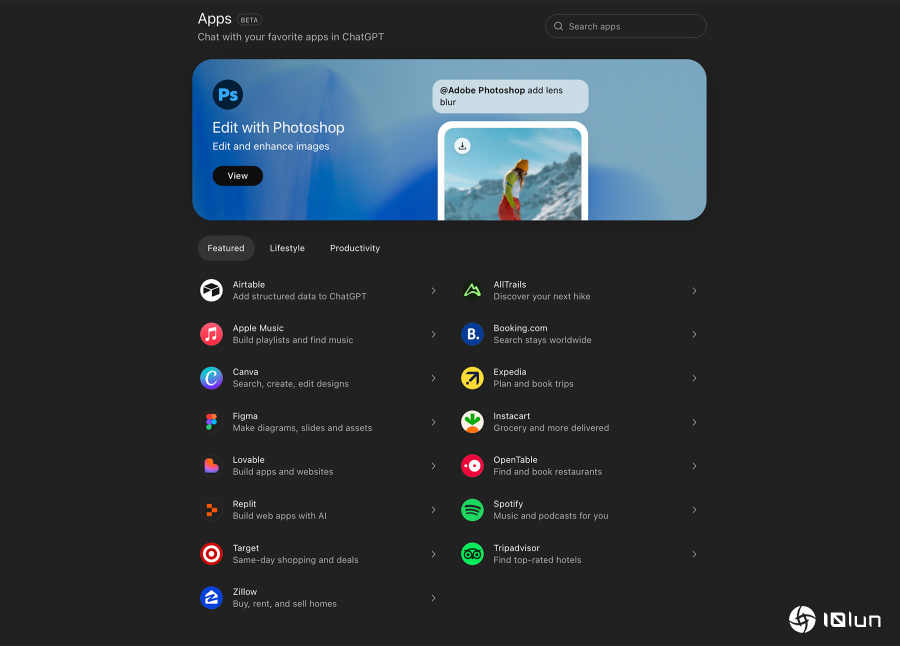Image resolution: width=900 pixels, height=646 pixels.
Task: Click 'Build apps and websites' text
Action: 282,471
